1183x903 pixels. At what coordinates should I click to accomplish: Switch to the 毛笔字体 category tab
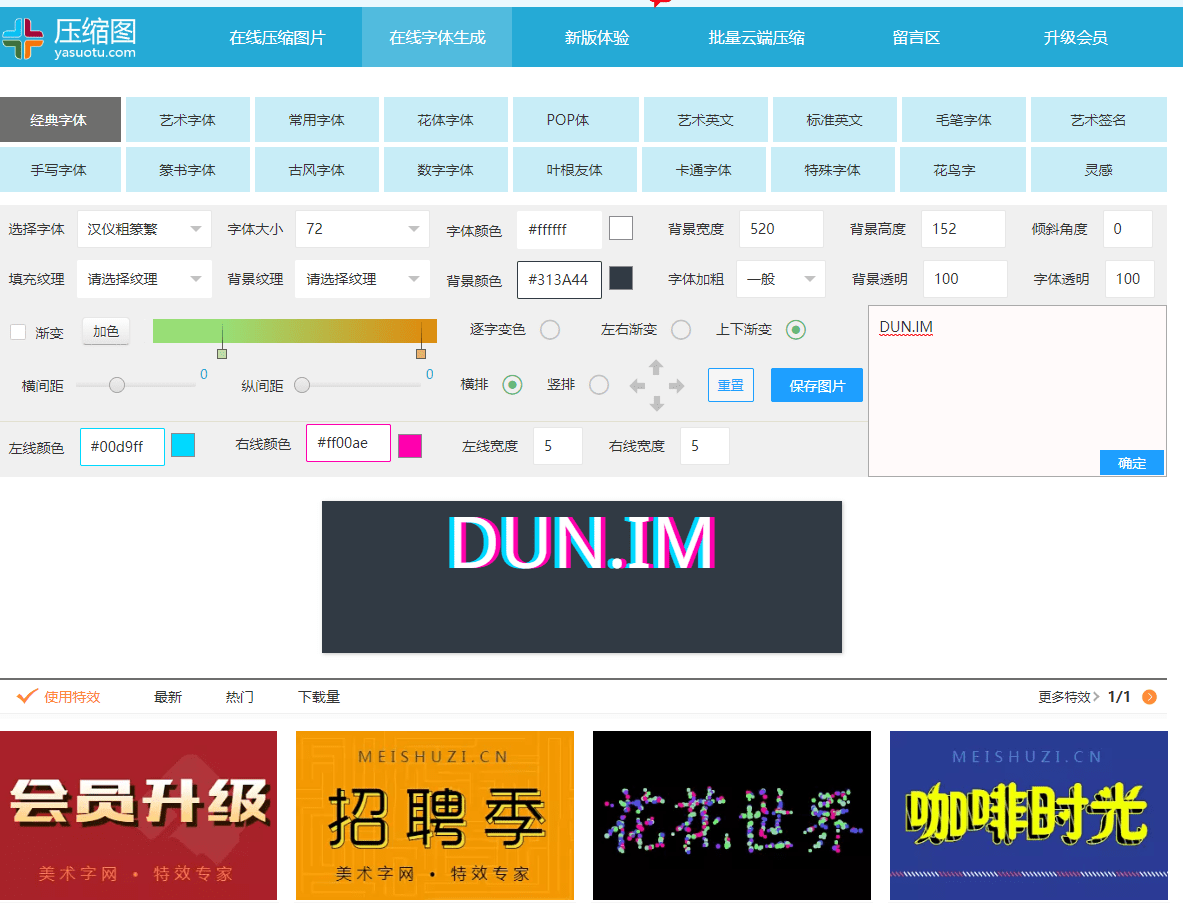coord(963,120)
